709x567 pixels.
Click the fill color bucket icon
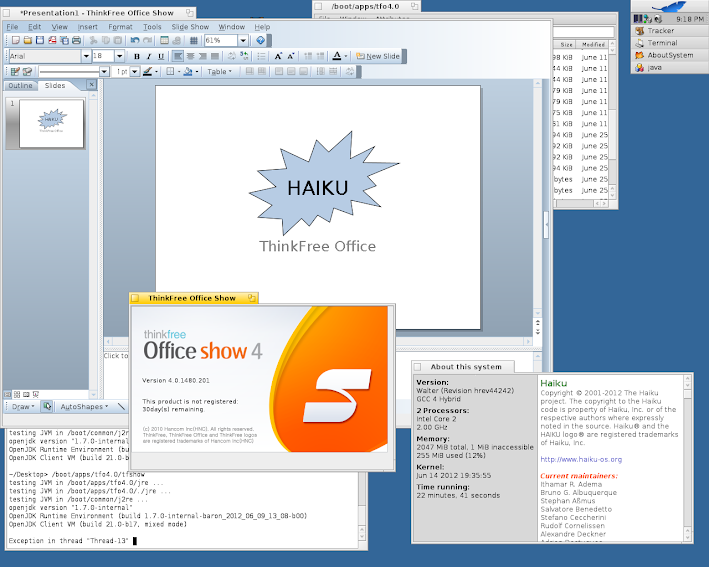tap(188, 71)
